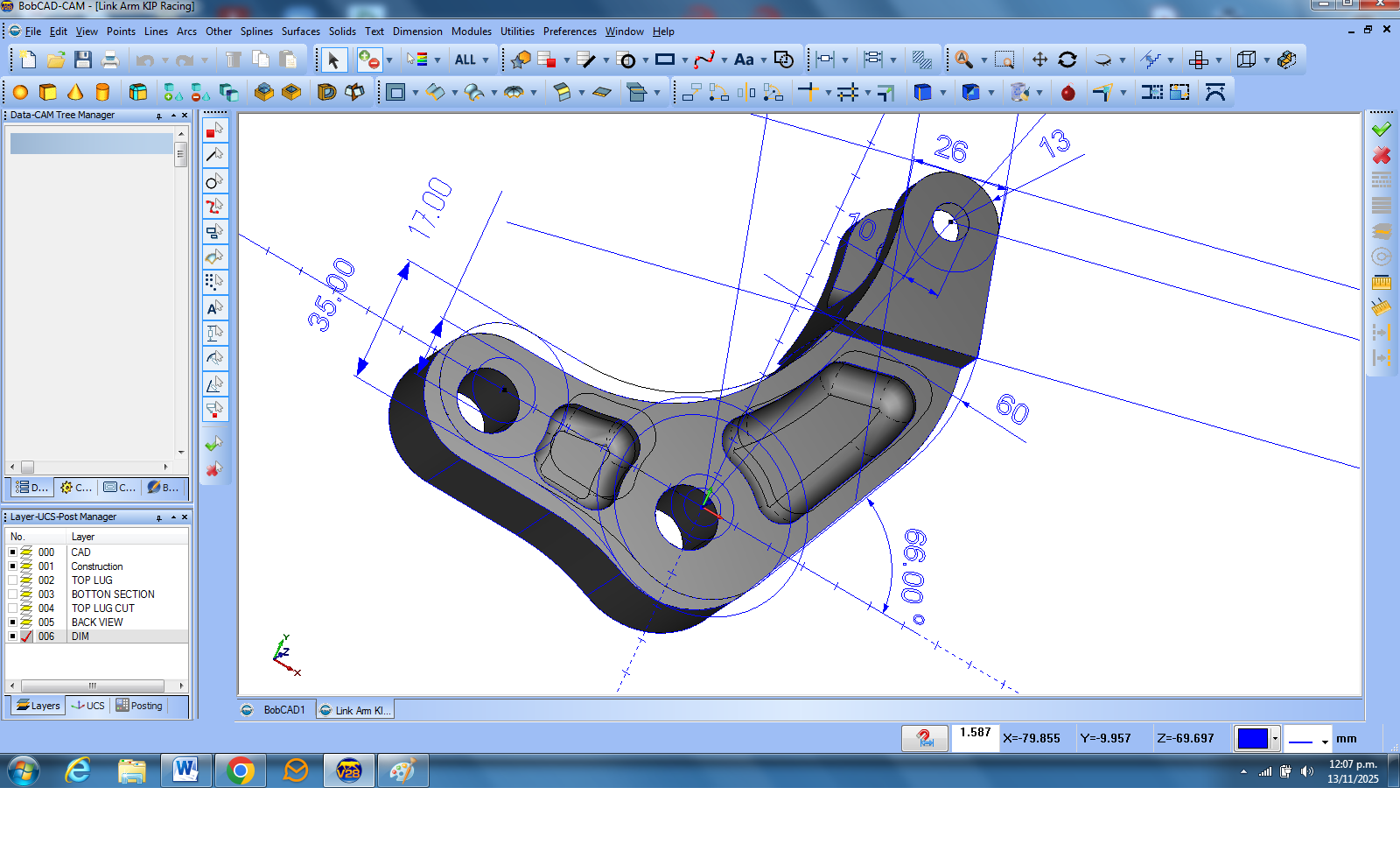Click the rectangle drawing tool

(665, 60)
